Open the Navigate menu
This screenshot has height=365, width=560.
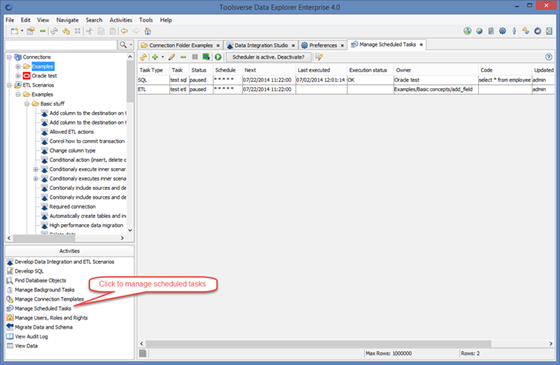(x=68, y=20)
